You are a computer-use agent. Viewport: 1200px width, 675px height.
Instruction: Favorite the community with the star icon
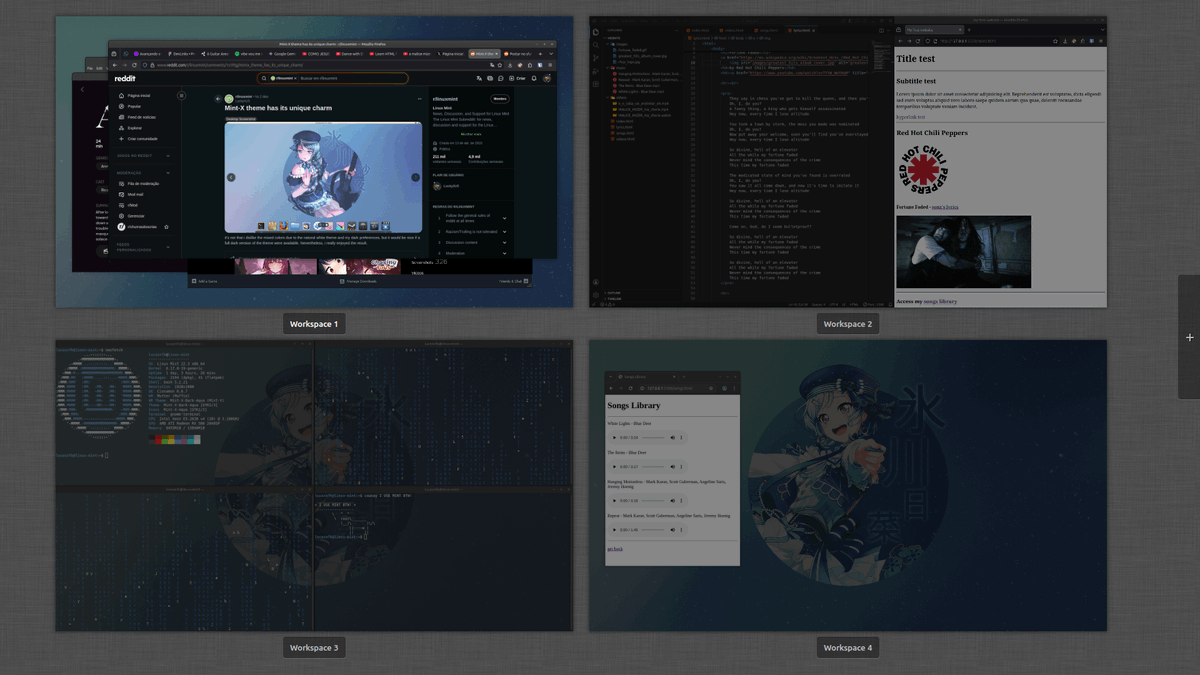[166, 227]
